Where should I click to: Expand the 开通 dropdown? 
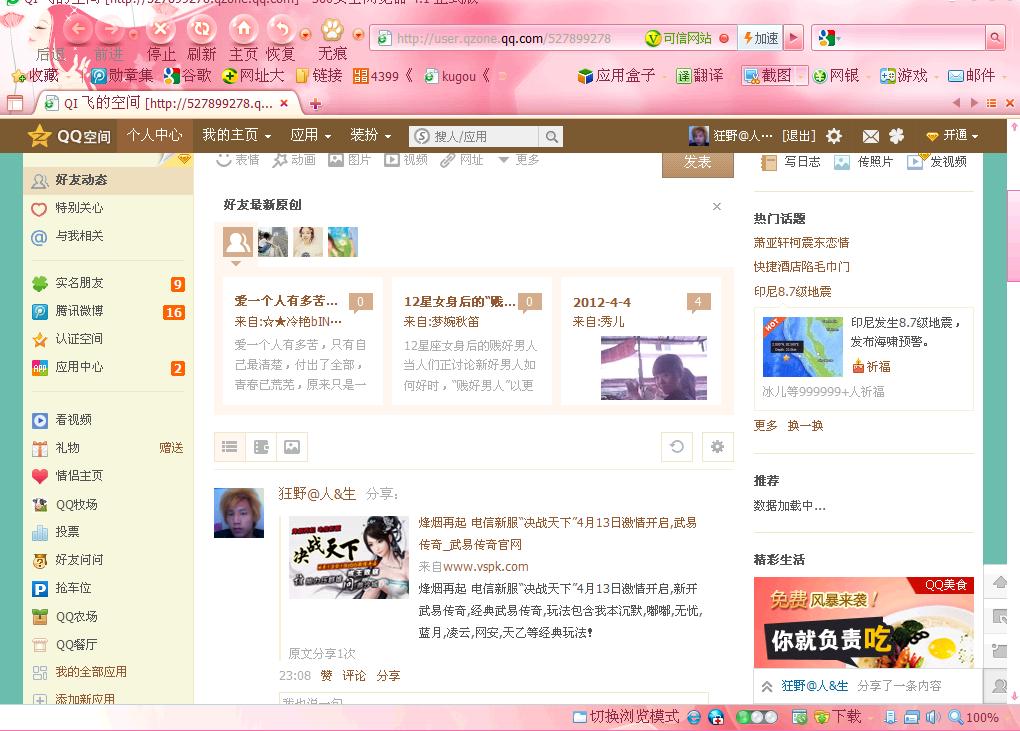[x=952, y=135]
